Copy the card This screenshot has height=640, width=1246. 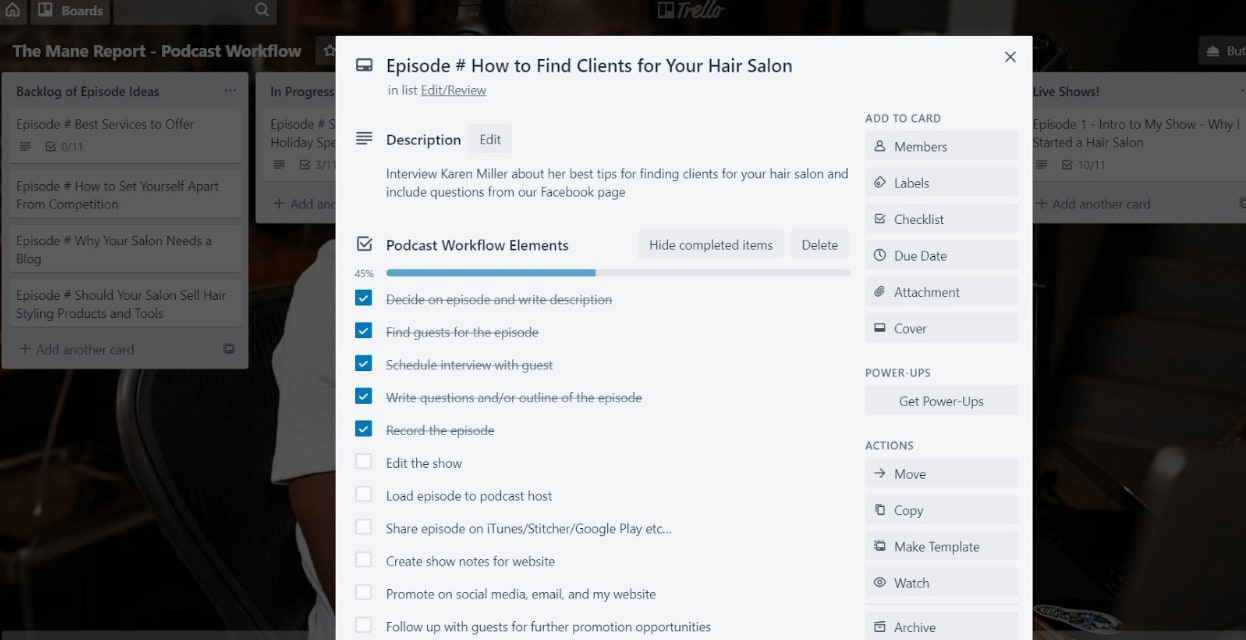pos(941,510)
